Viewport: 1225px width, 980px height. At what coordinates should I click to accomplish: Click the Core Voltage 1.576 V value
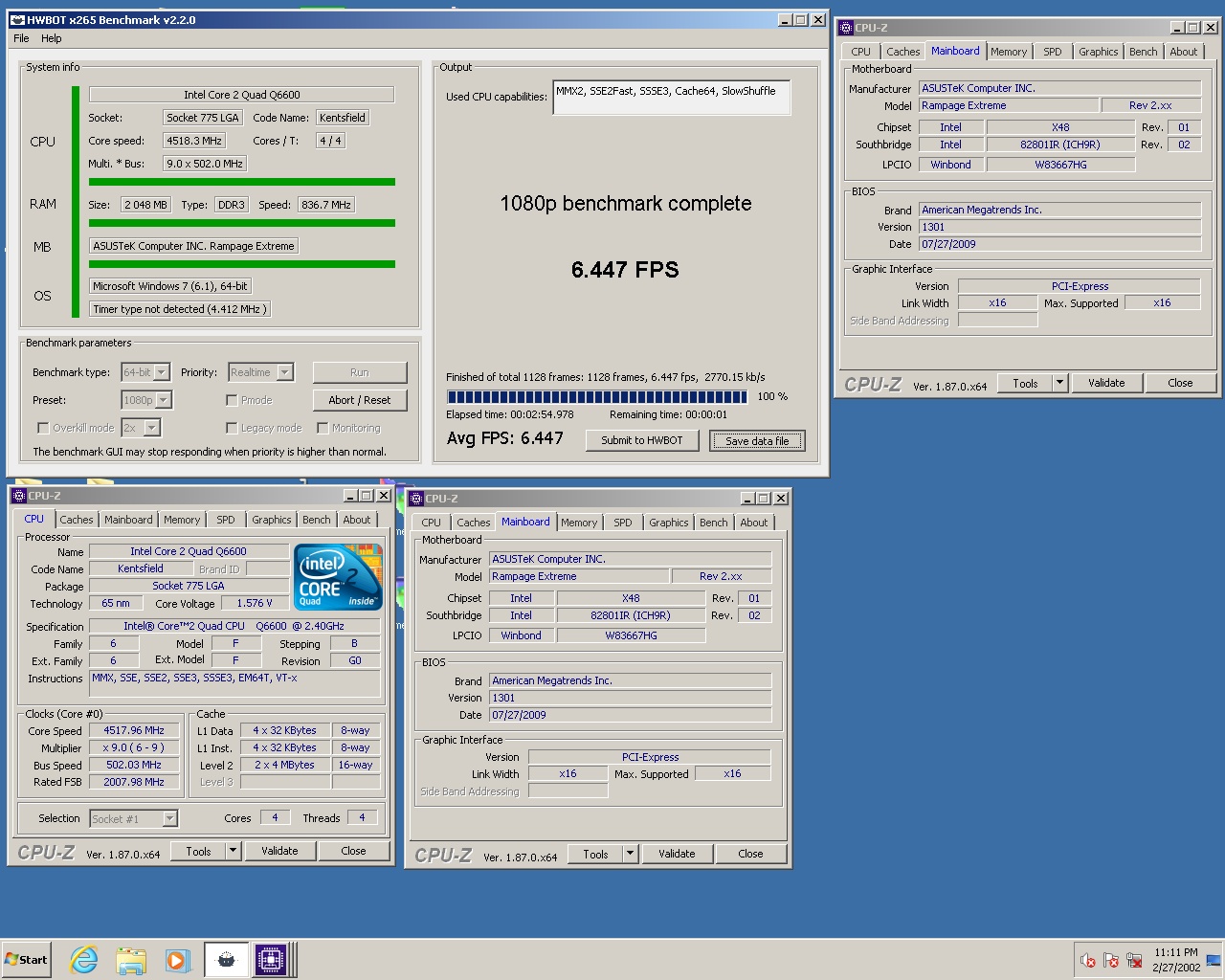pos(255,603)
